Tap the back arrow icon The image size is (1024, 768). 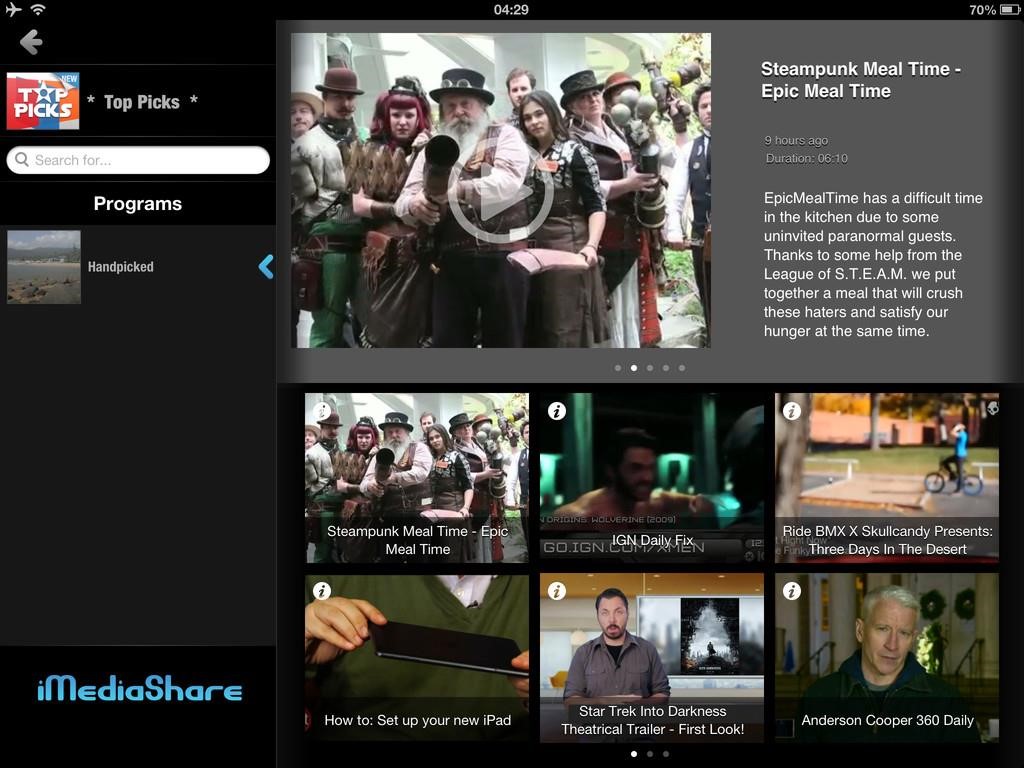(31, 42)
